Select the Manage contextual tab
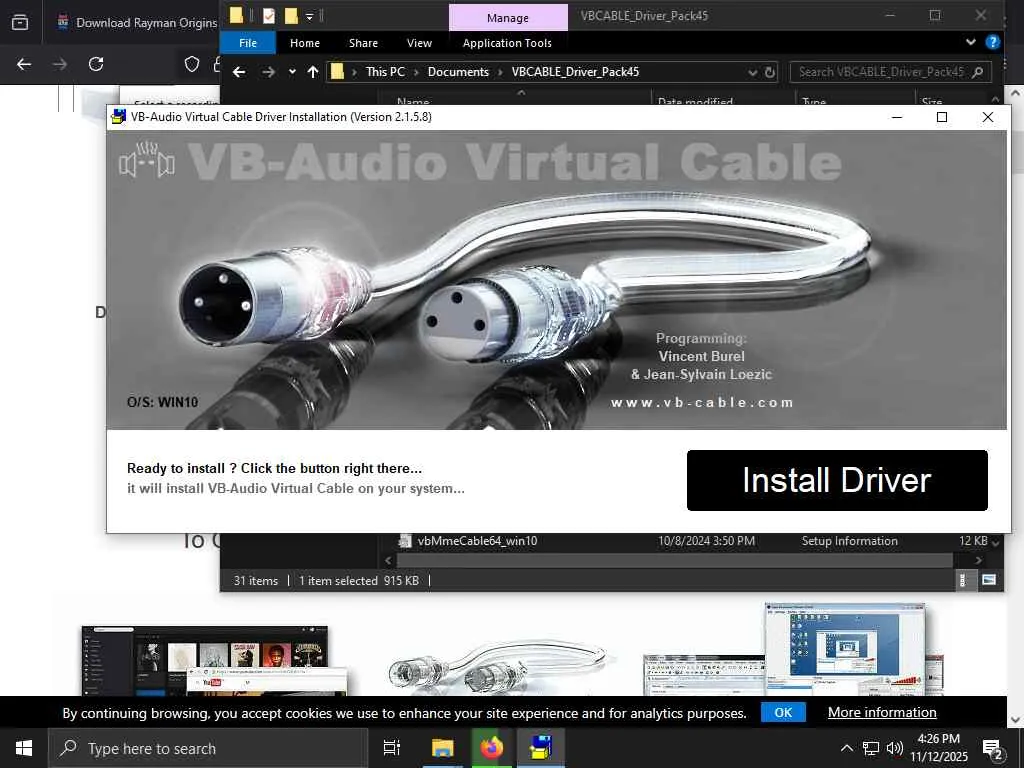The width and height of the screenshot is (1024, 768). click(x=507, y=18)
